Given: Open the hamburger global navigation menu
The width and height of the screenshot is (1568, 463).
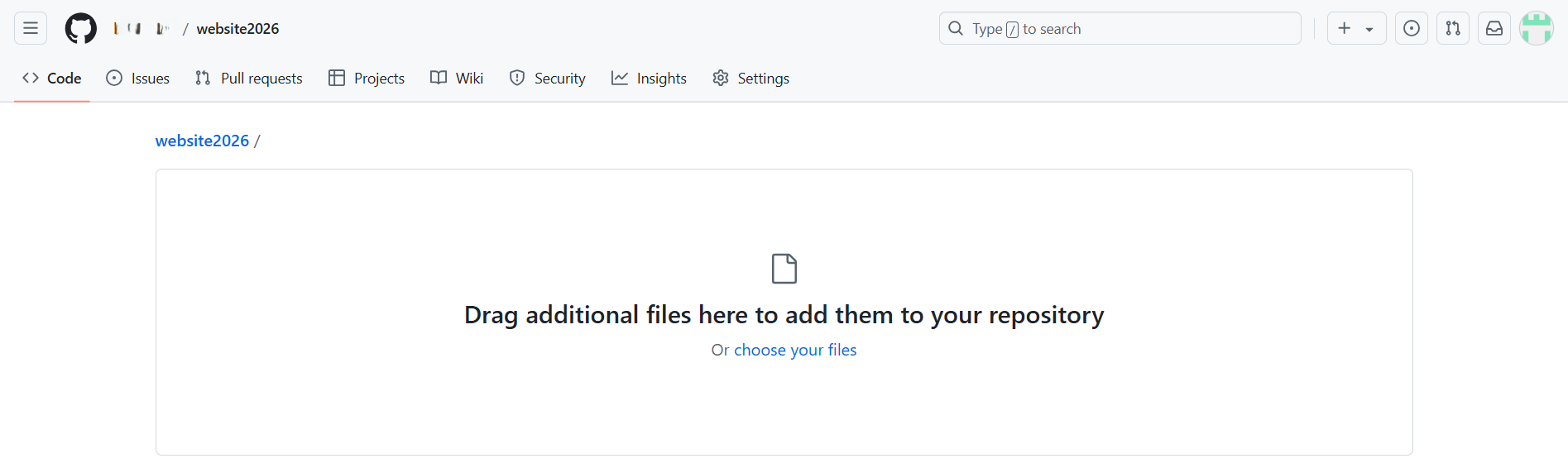Looking at the screenshot, I should pos(31,28).
